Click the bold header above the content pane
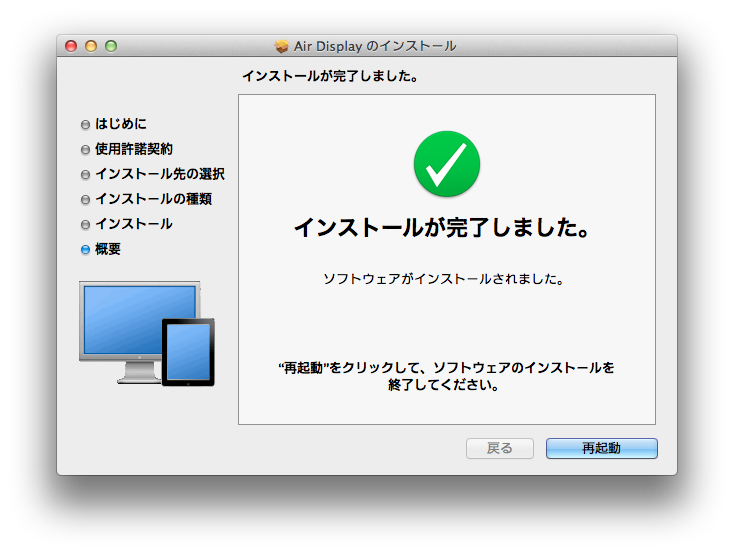 (x=330, y=76)
